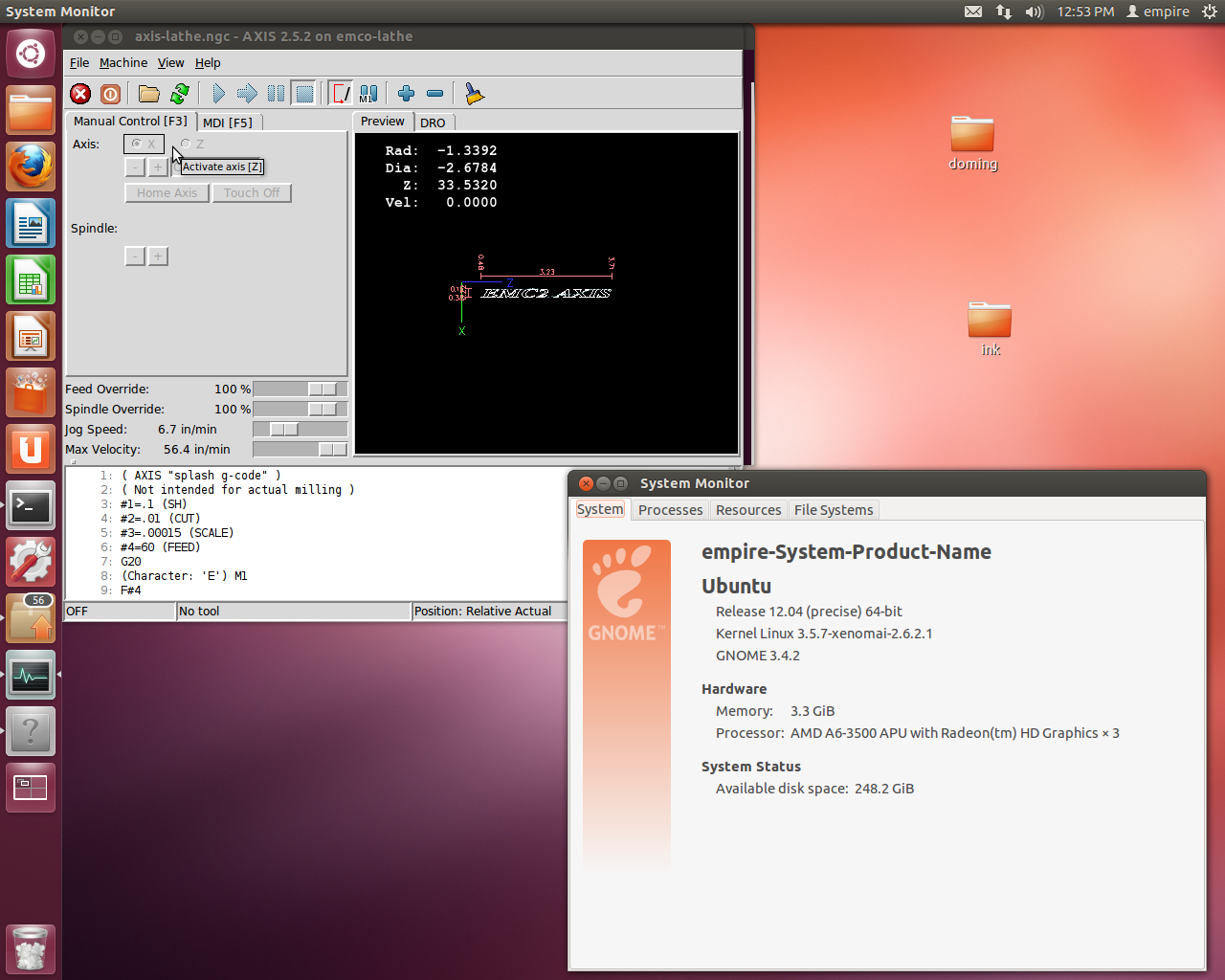
Task: Execute next line with step arrow icon
Action: (x=247, y=93)
